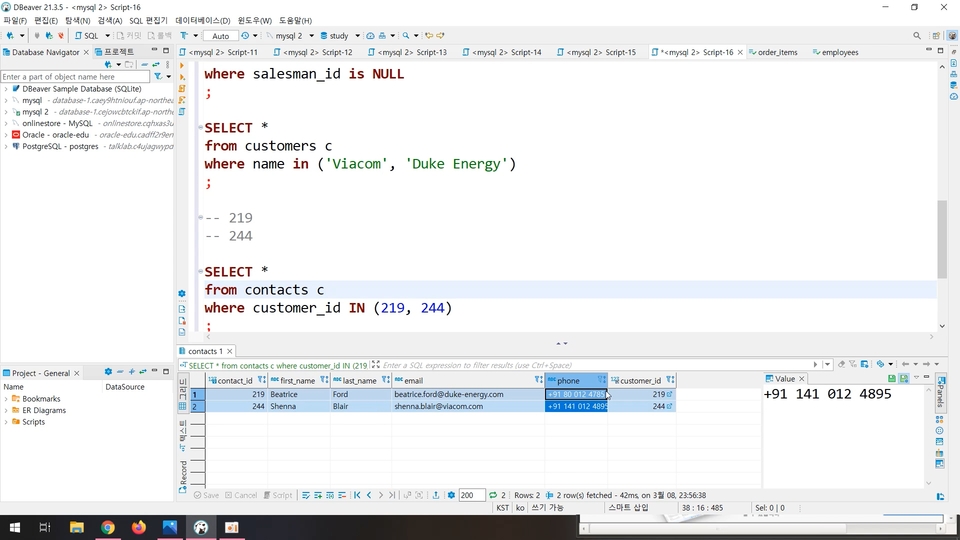The width and height of the screenshot is (960, 540).
Task: Open the 파일(F) menu
Action: tap(15, 20)
